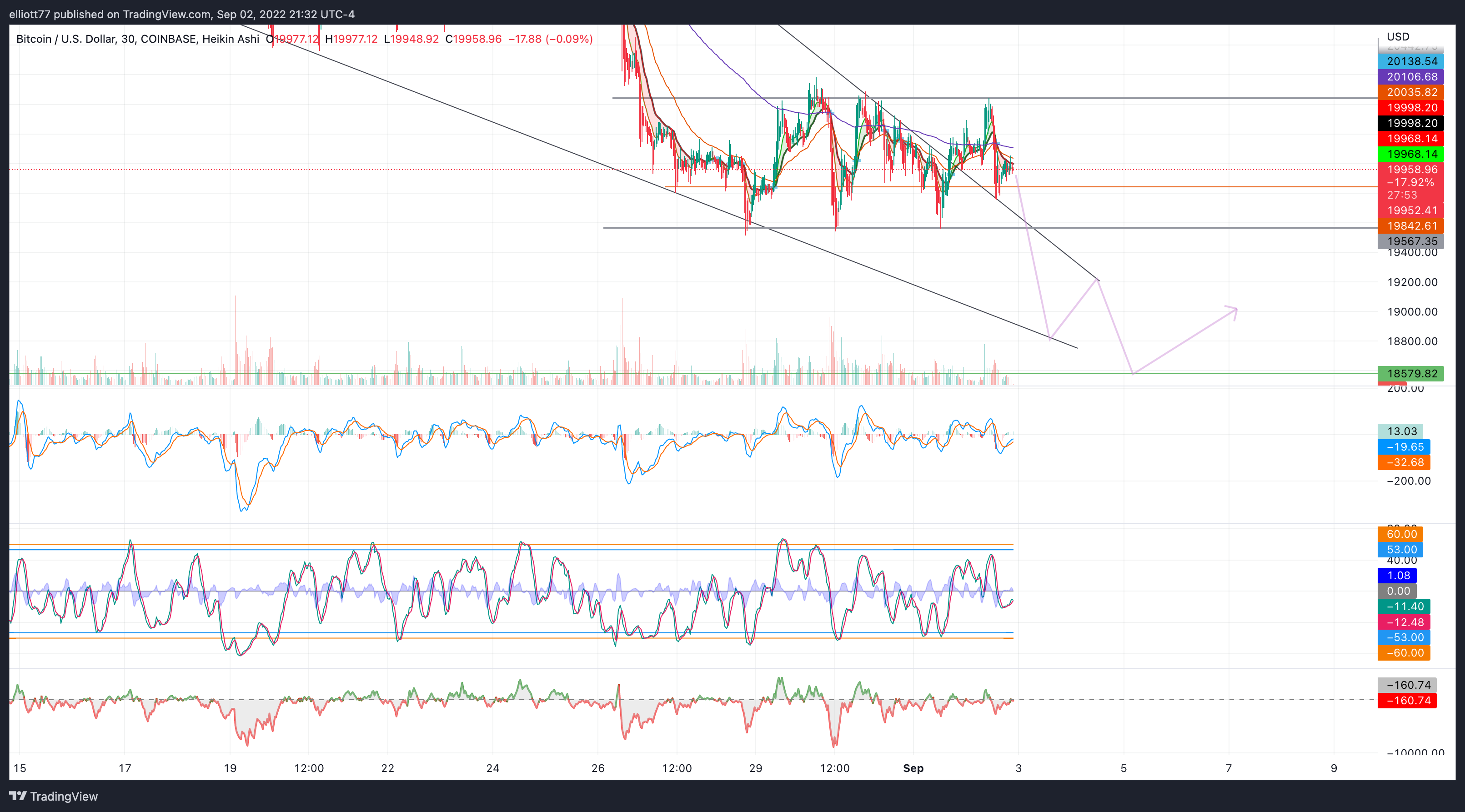Click the oscillator upper band label 60.00
Image resolution: width=1465 pixels, height=812 pixels.
click(1400, 534)
